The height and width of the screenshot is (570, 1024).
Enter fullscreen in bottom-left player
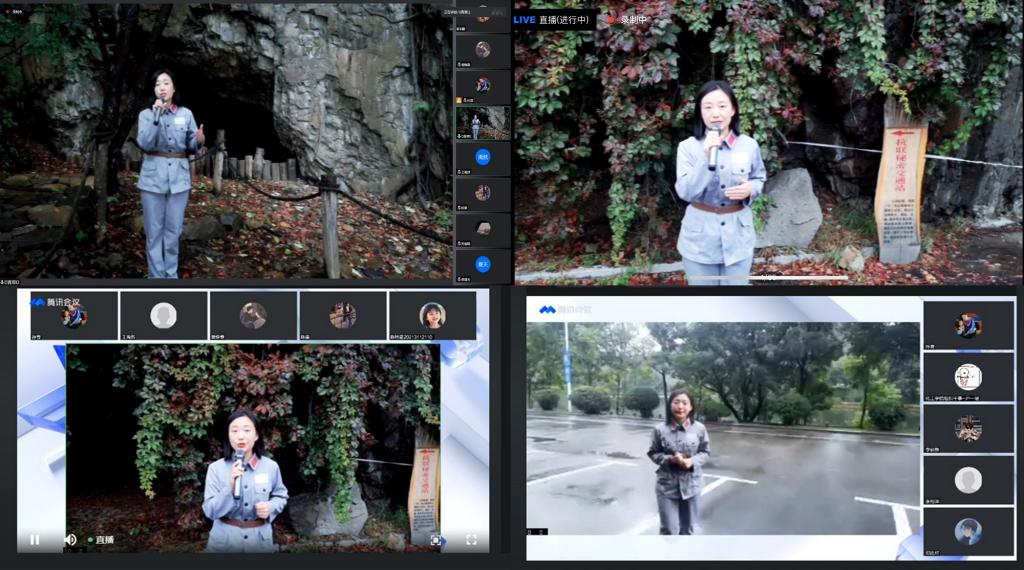click(x=471, y=540)
